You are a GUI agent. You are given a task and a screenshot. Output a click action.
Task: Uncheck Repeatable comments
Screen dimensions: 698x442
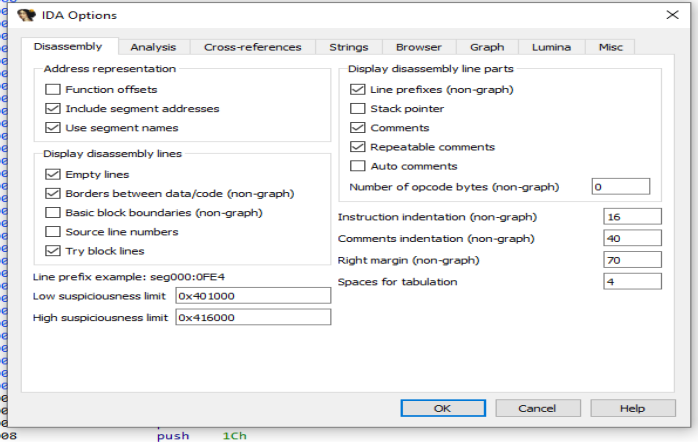click(x=357, y=147)
